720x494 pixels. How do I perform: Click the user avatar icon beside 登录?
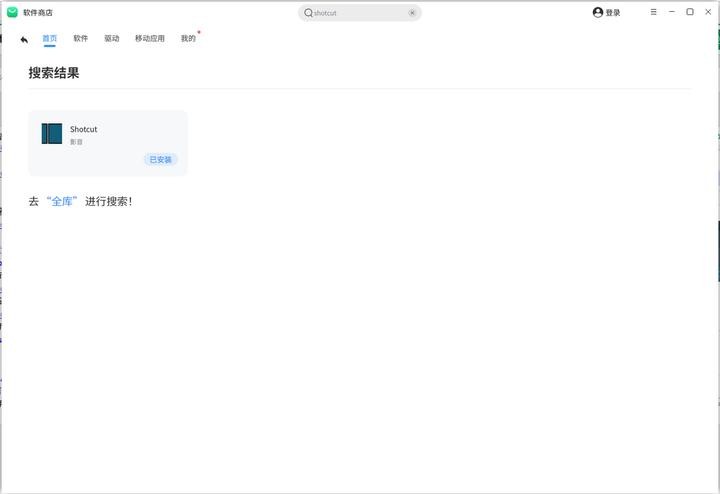tap(598, 13)
